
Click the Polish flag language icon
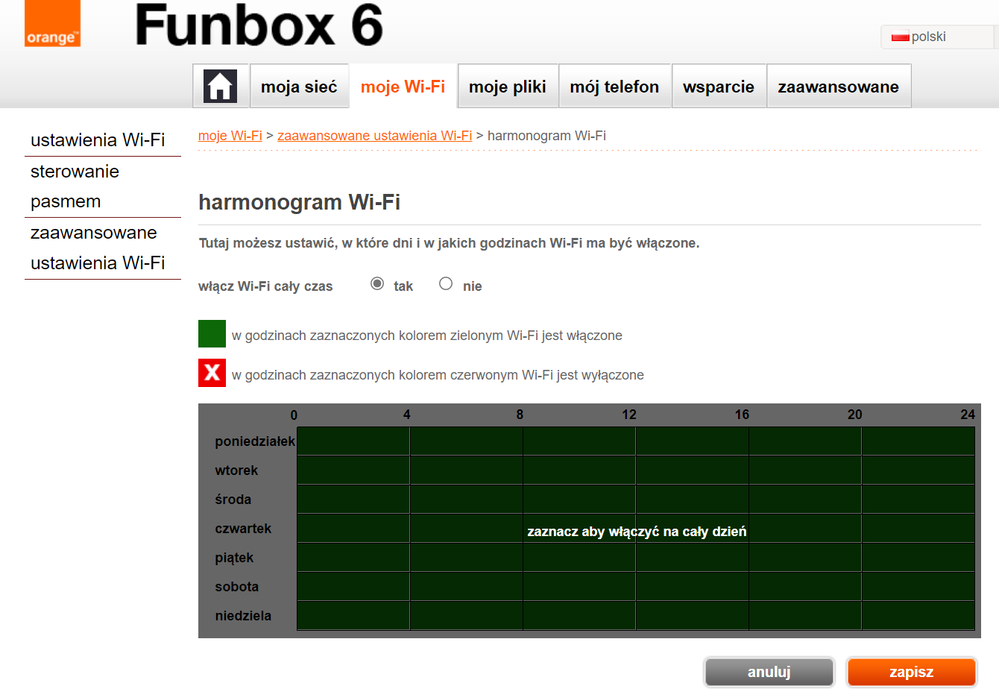click(x=900, y=37)
